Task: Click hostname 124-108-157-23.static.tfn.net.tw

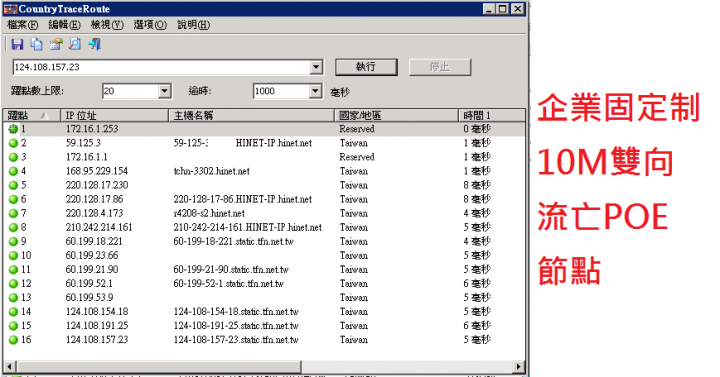Action: [236, 340]
